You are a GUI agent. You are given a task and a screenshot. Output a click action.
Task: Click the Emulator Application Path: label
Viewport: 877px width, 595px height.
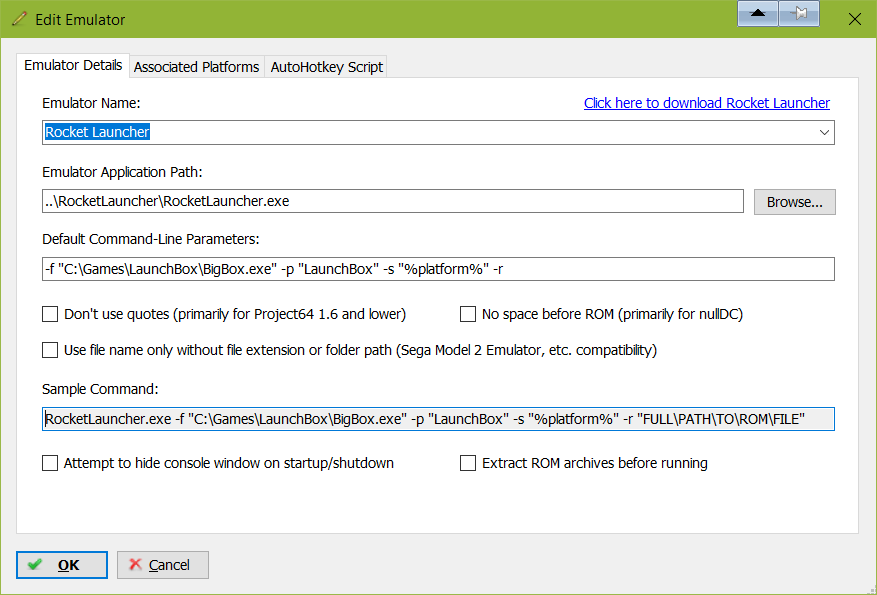[x=122, y=172]
